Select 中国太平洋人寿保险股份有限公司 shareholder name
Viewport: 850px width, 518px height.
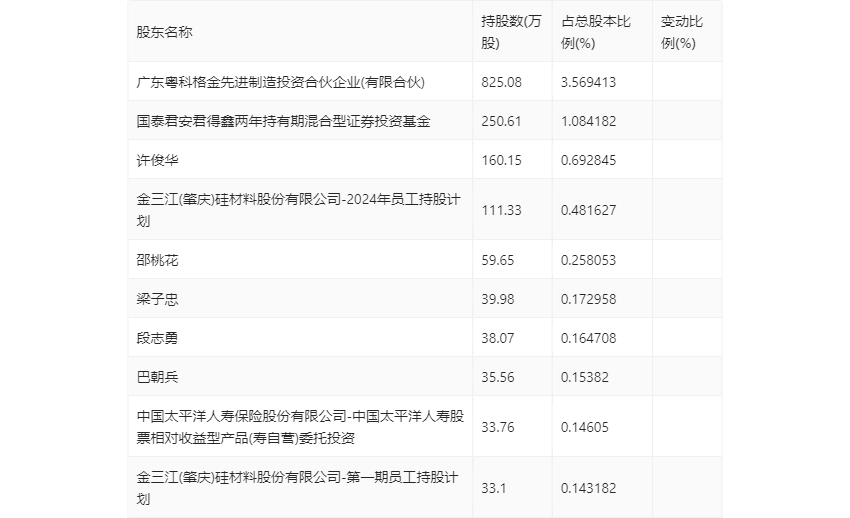coord(300,427)
